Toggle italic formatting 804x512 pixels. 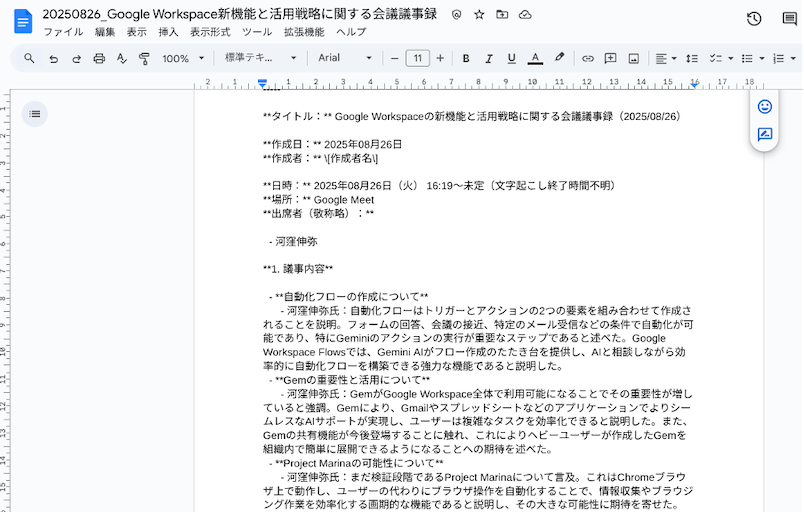click(489, 58)
